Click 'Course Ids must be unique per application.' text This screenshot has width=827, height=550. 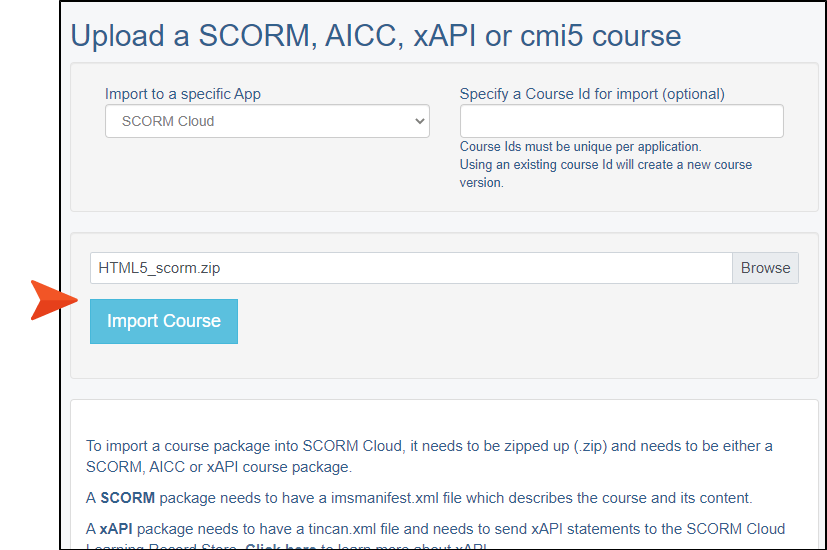coord(580,147)
